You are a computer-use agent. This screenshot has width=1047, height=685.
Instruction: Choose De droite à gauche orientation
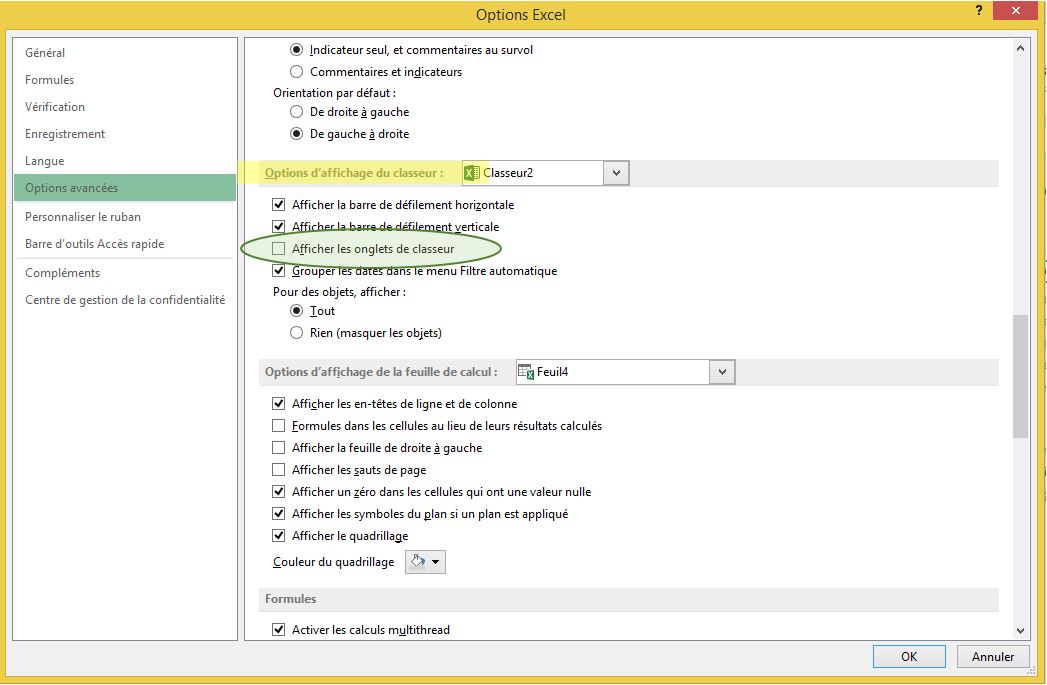click(x=296, y=112)
